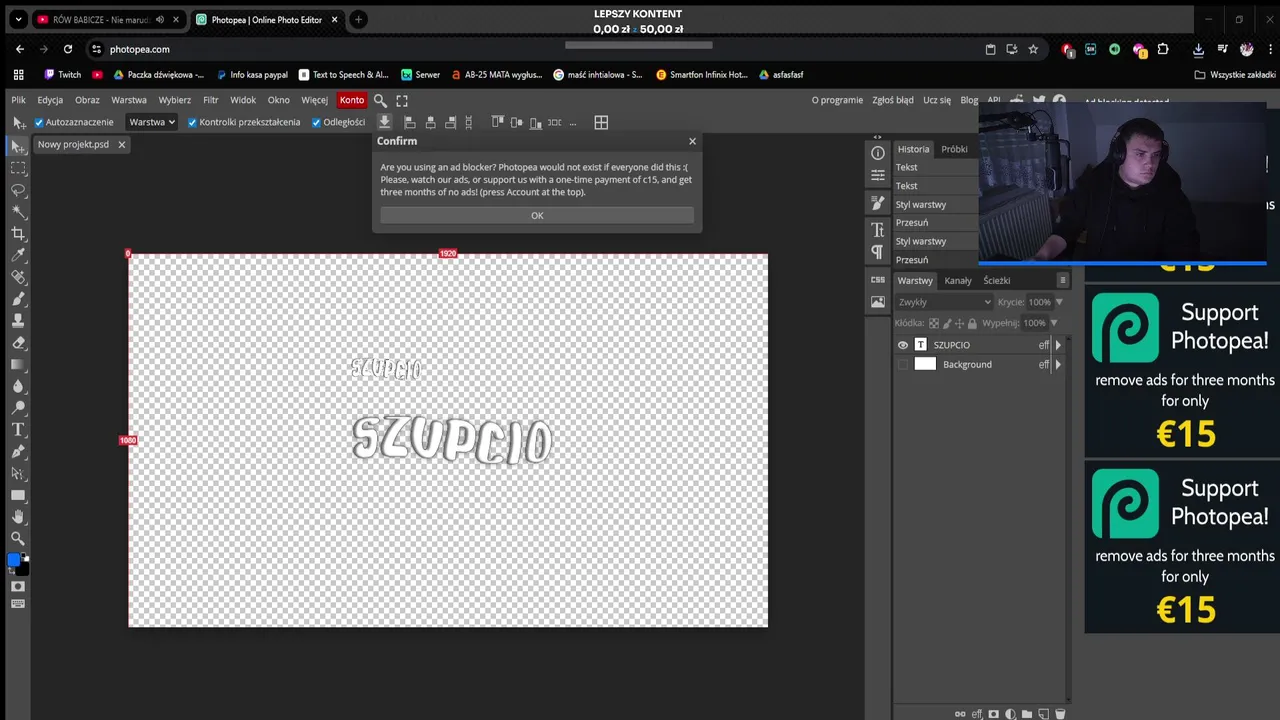Lock position using the cross-arrow lock icon
The image size is (1280, 720).
click(960, 323)
